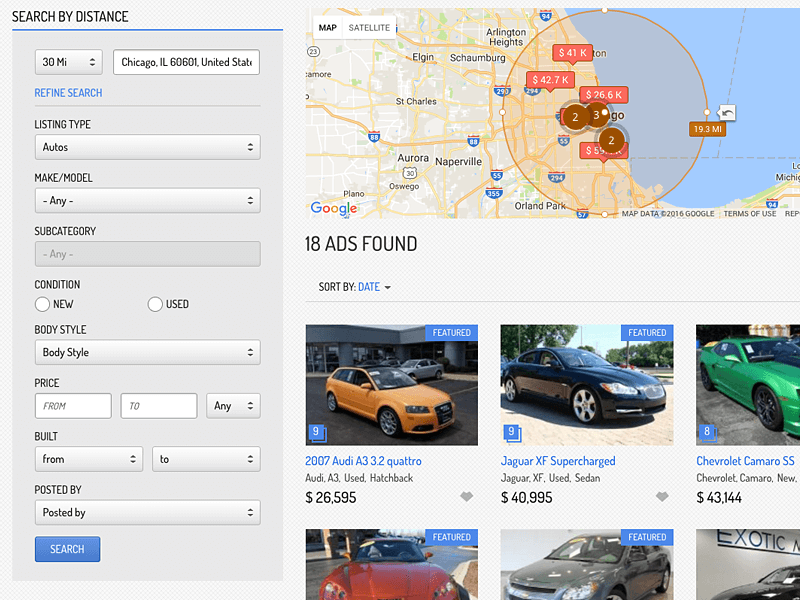Click the Jaguar, XF, Used, Sedan description text
800x600 pixels.
(551, 479)
